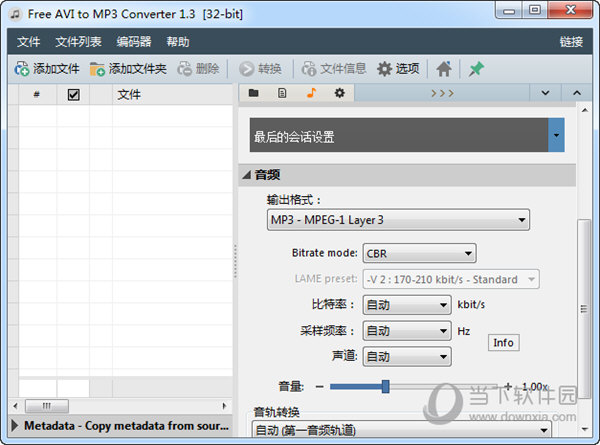Click the 链接 link menu
600x445 pixels.
click(x=571, y=42)
